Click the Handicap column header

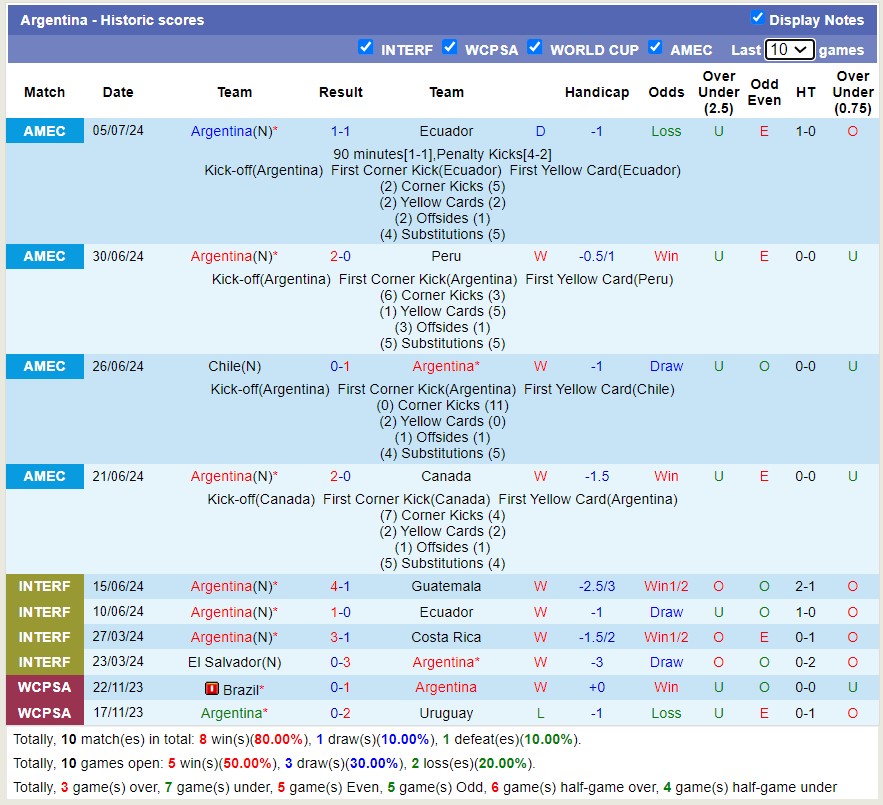tap(597, 92)
